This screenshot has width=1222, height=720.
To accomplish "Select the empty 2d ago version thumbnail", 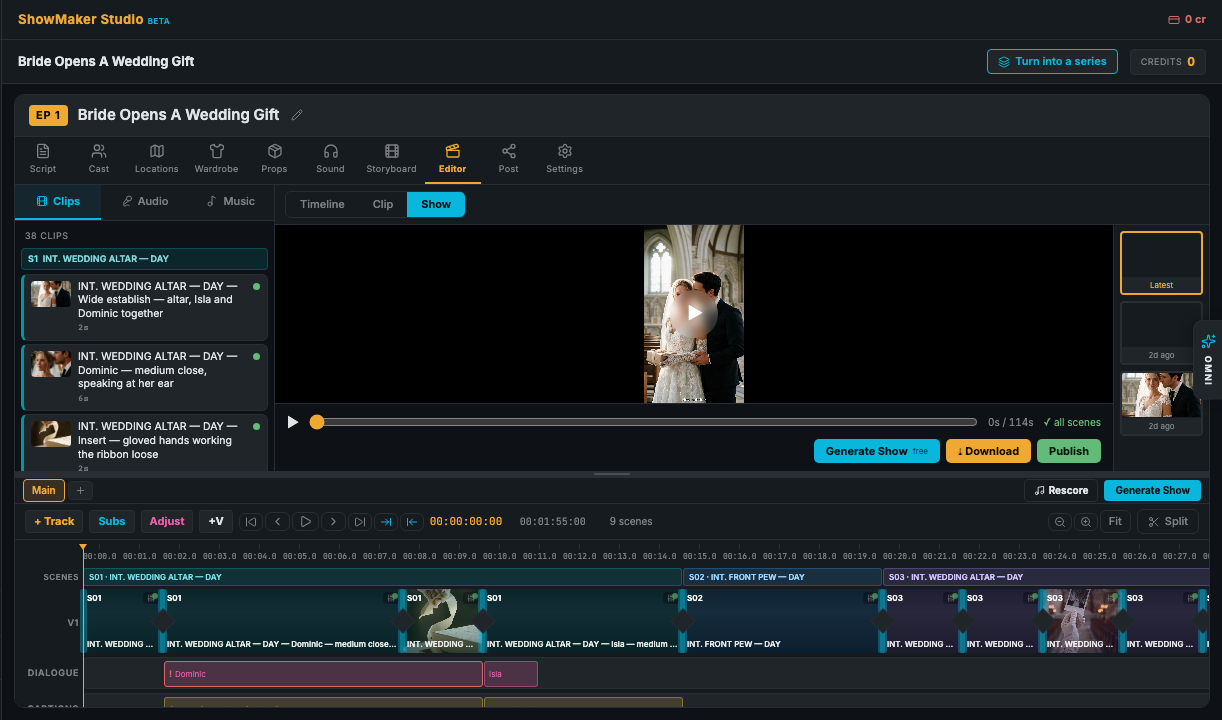I will [1161, 334].
